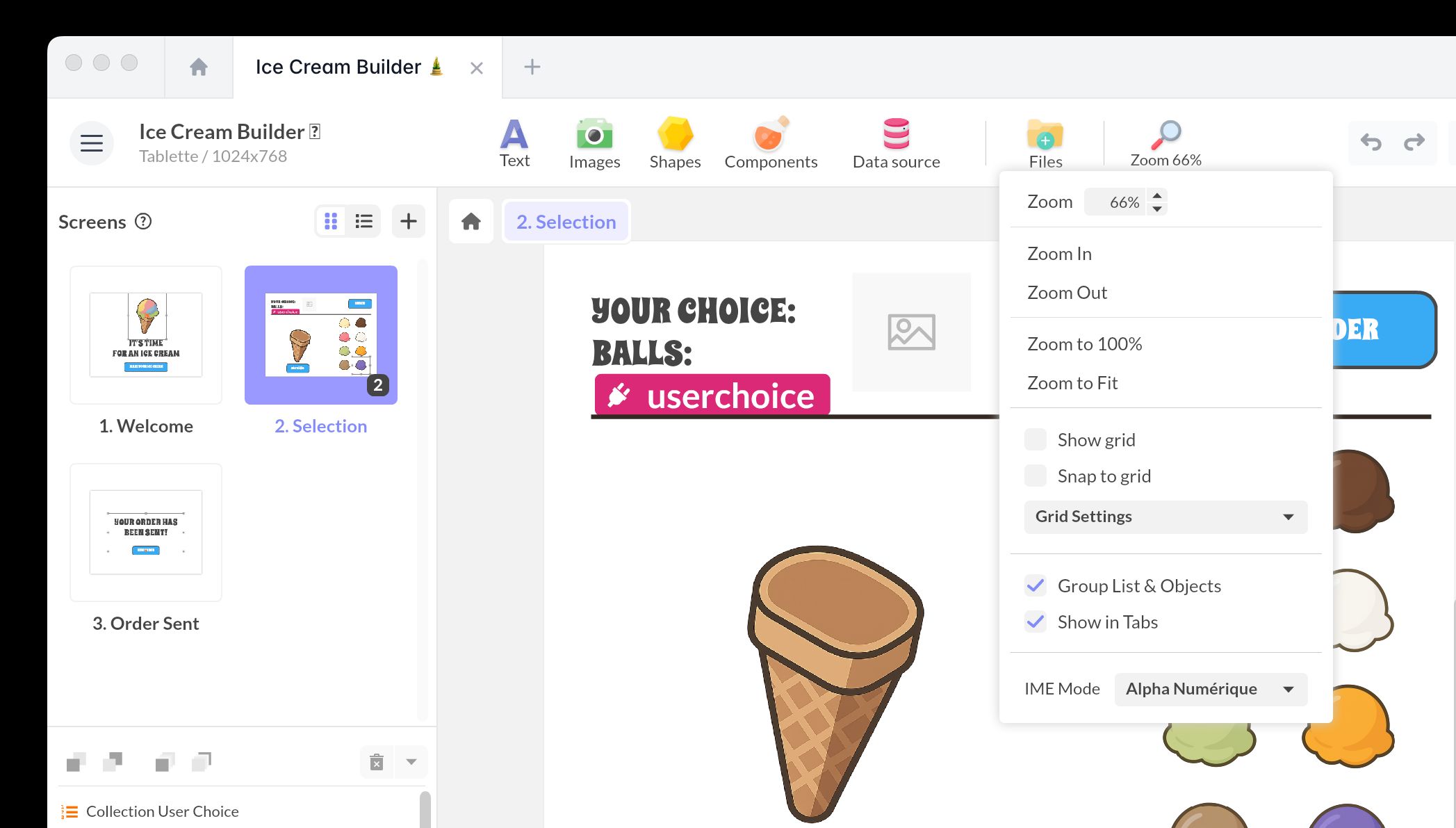Enable the Show grid option

[1035, 439]
